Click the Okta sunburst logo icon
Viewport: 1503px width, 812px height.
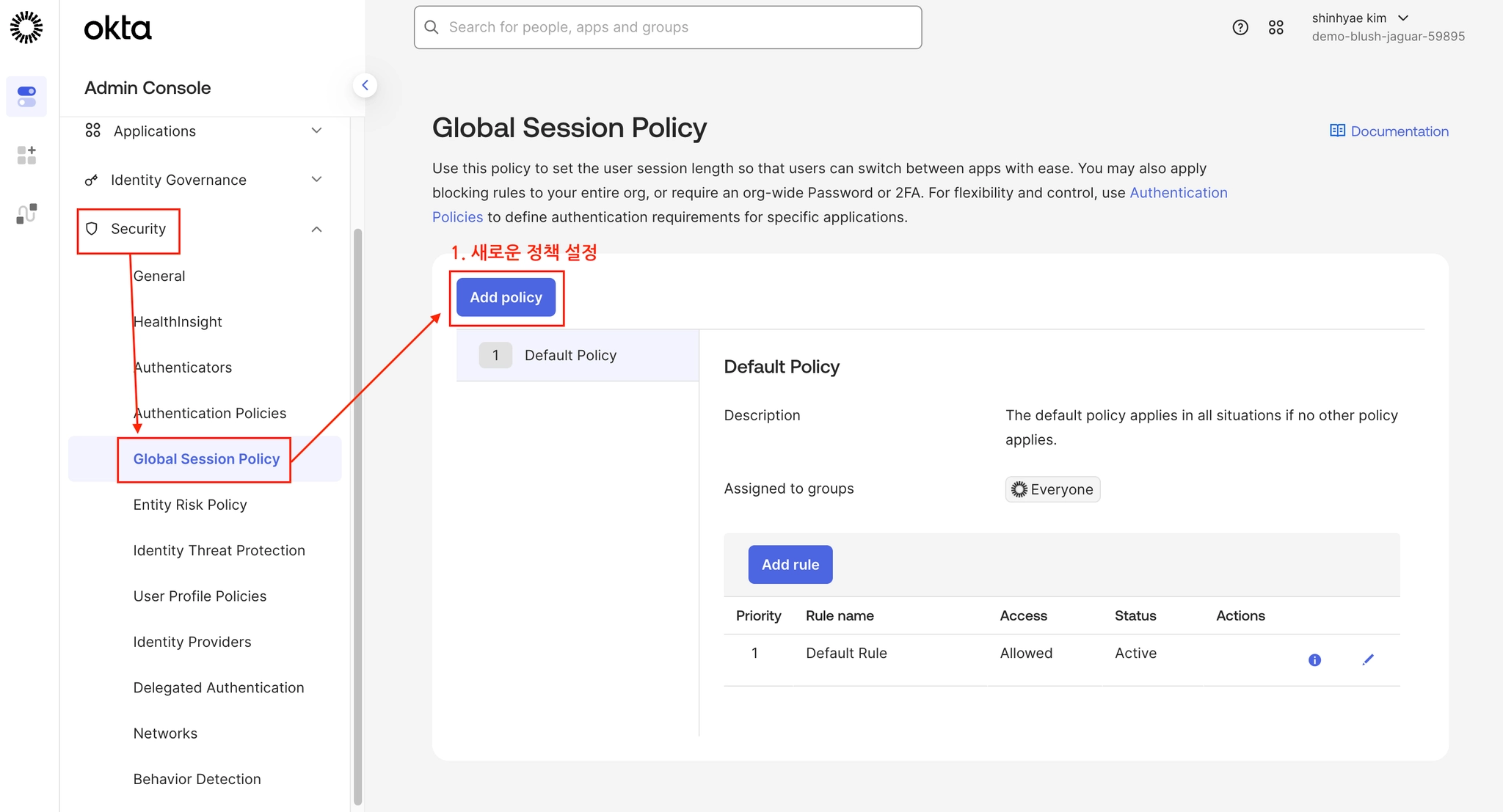[x=26, y=27]
